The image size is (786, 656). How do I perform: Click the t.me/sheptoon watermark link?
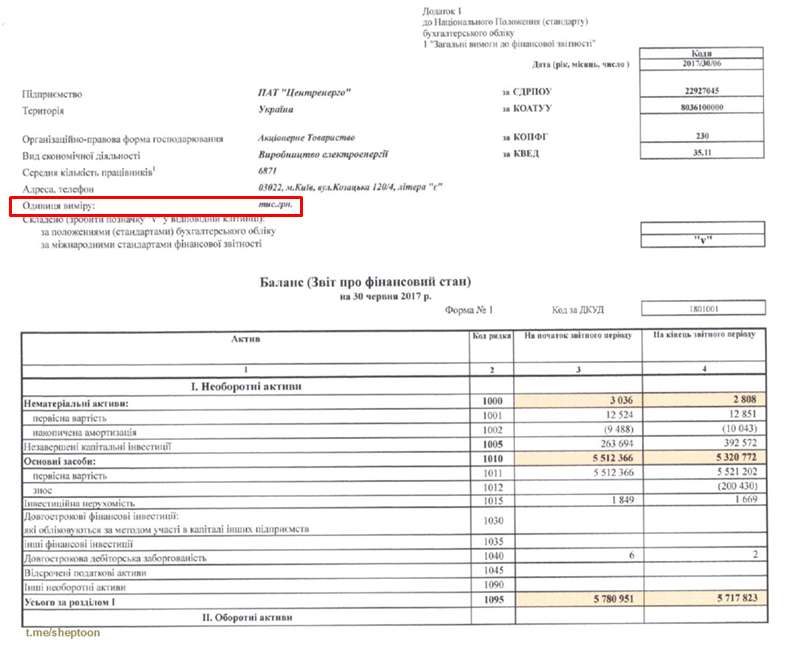click(x=62, y=633)
